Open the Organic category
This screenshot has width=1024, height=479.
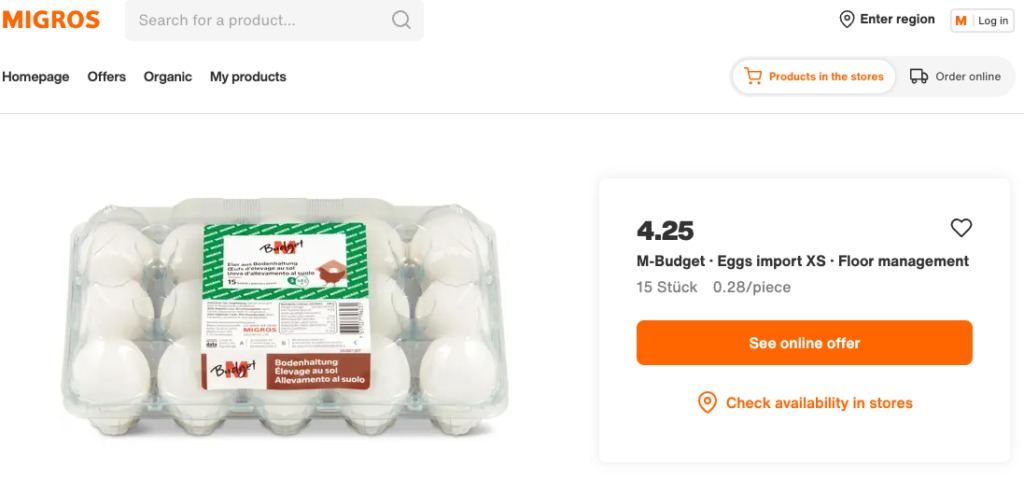pos(168,77)
